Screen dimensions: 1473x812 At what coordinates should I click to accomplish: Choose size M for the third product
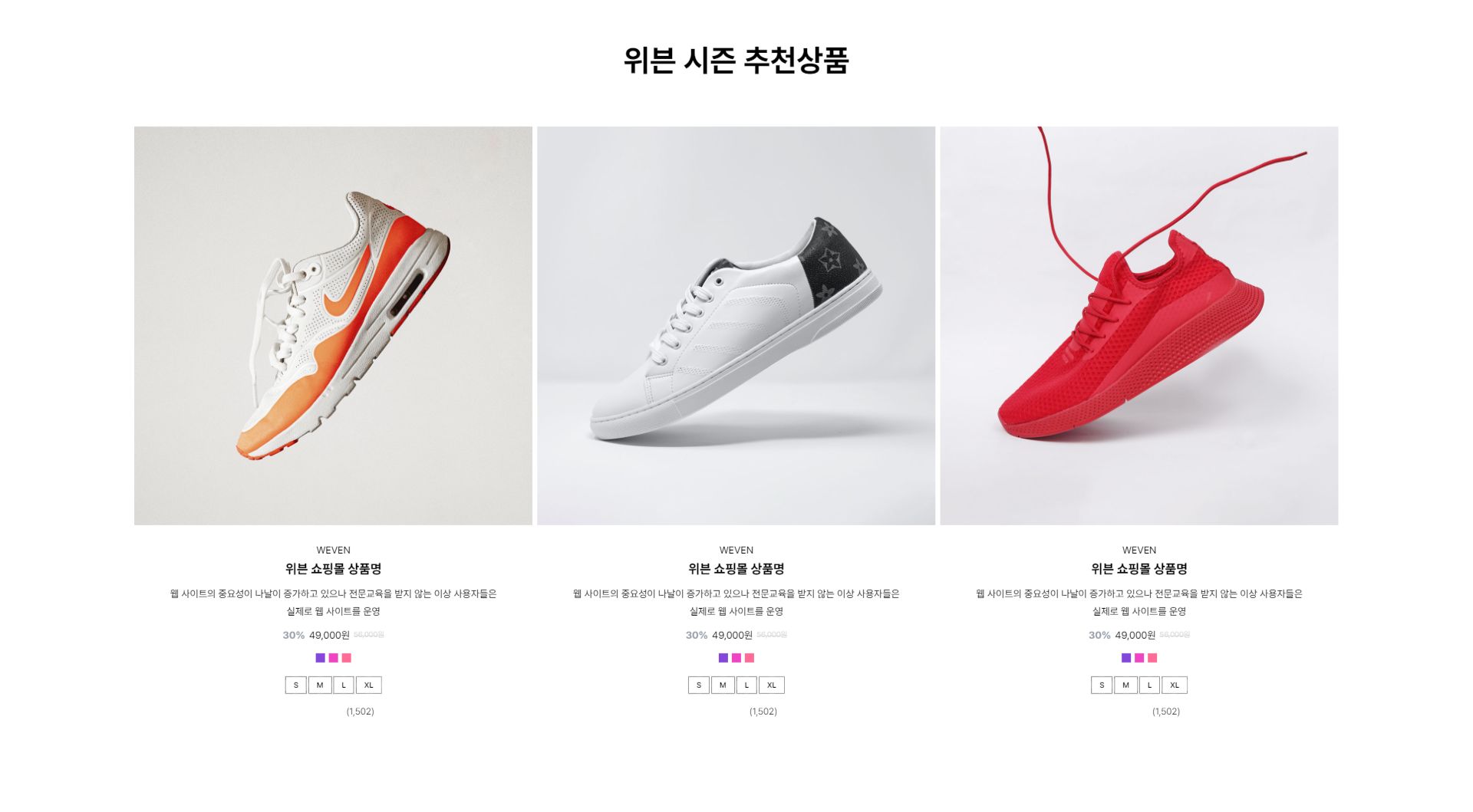1125,685
